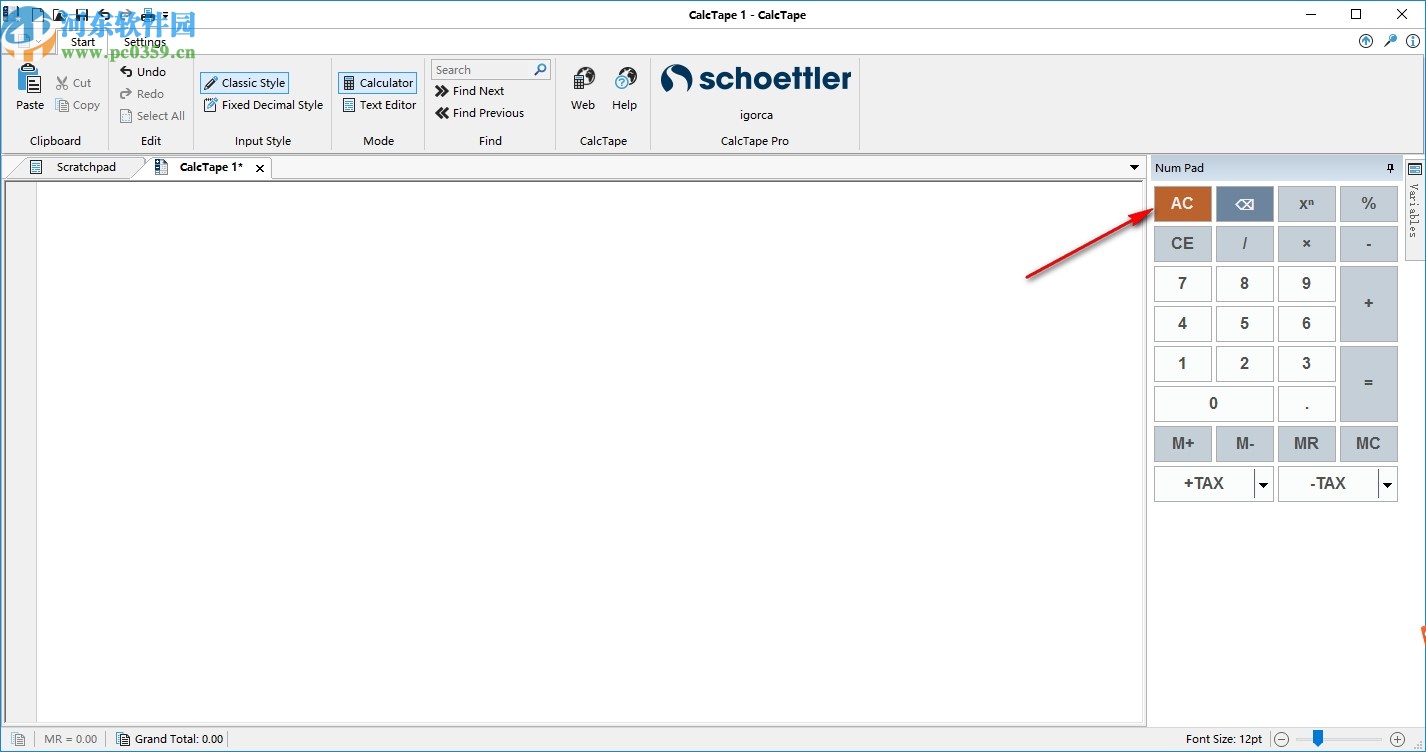Select Find Next in the ribbon
Screen dimensions: 1426x752
pos(469,90)
